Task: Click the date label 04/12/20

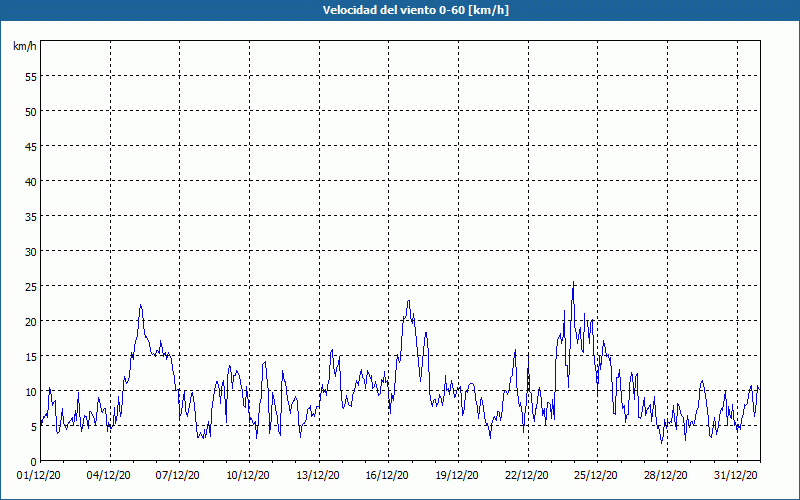Action: pos(108,476)
